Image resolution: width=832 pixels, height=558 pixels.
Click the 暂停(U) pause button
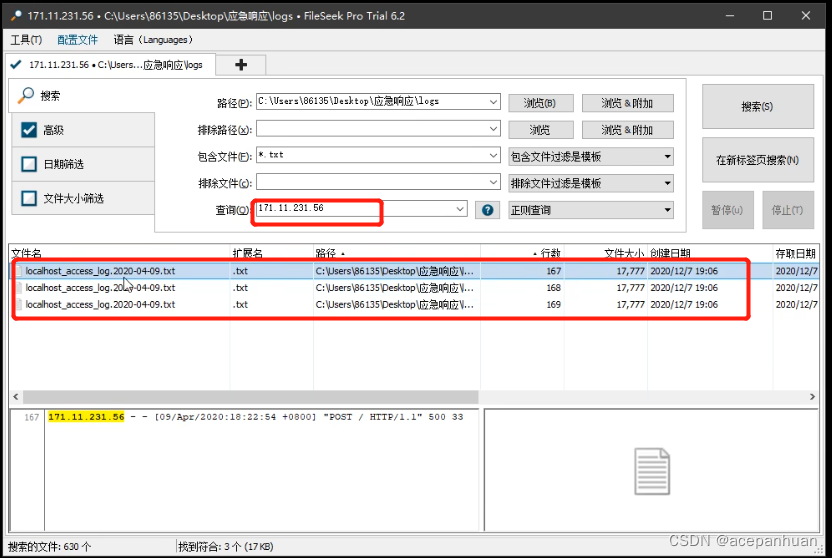(727, 210)
